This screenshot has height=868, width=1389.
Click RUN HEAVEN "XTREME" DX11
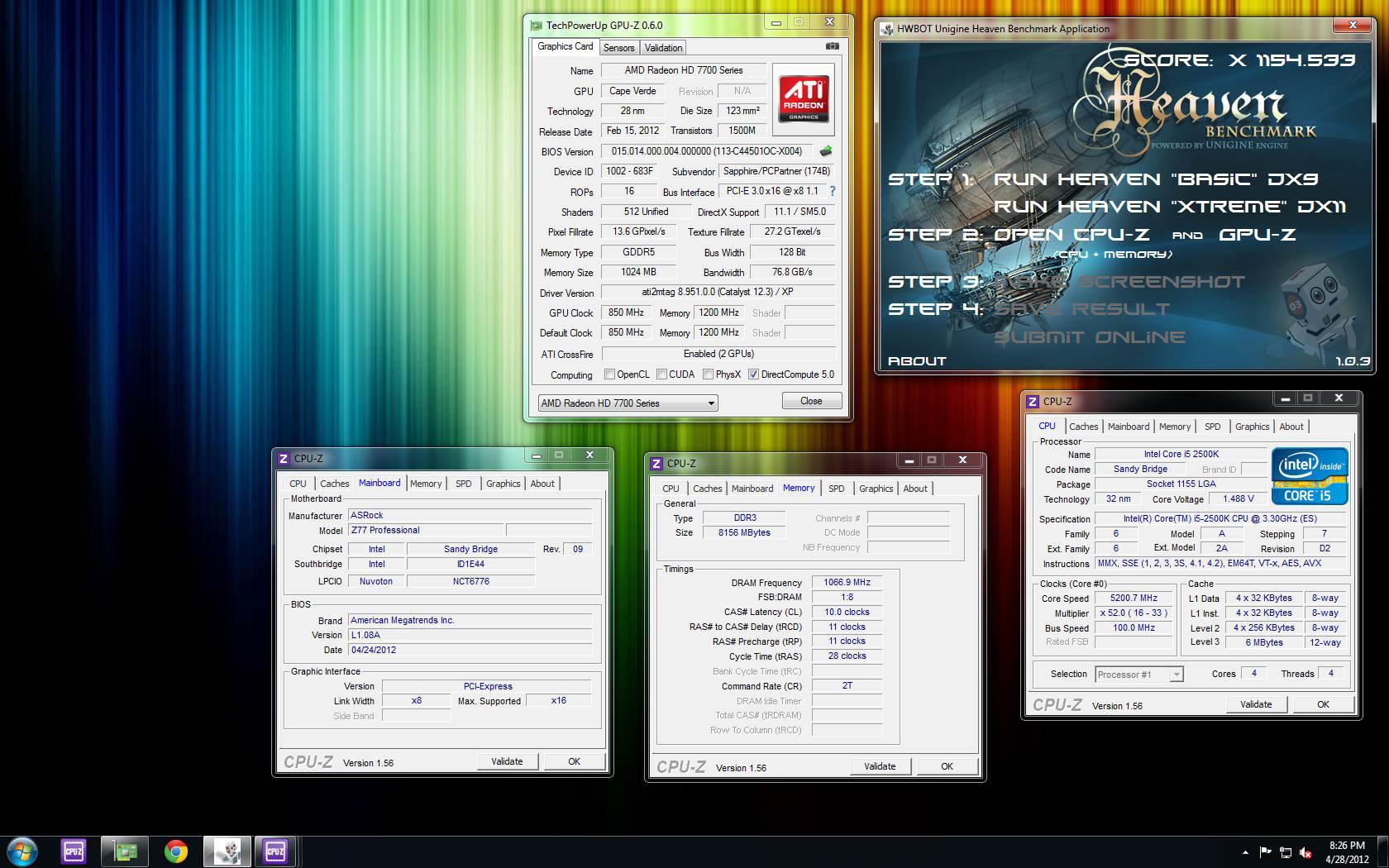pyautogui.click(x=1170, y=207)
